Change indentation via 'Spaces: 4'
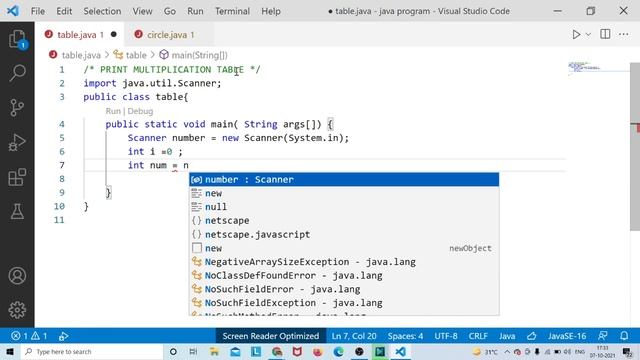Viewport: 640px width, 360px height. 405,336
